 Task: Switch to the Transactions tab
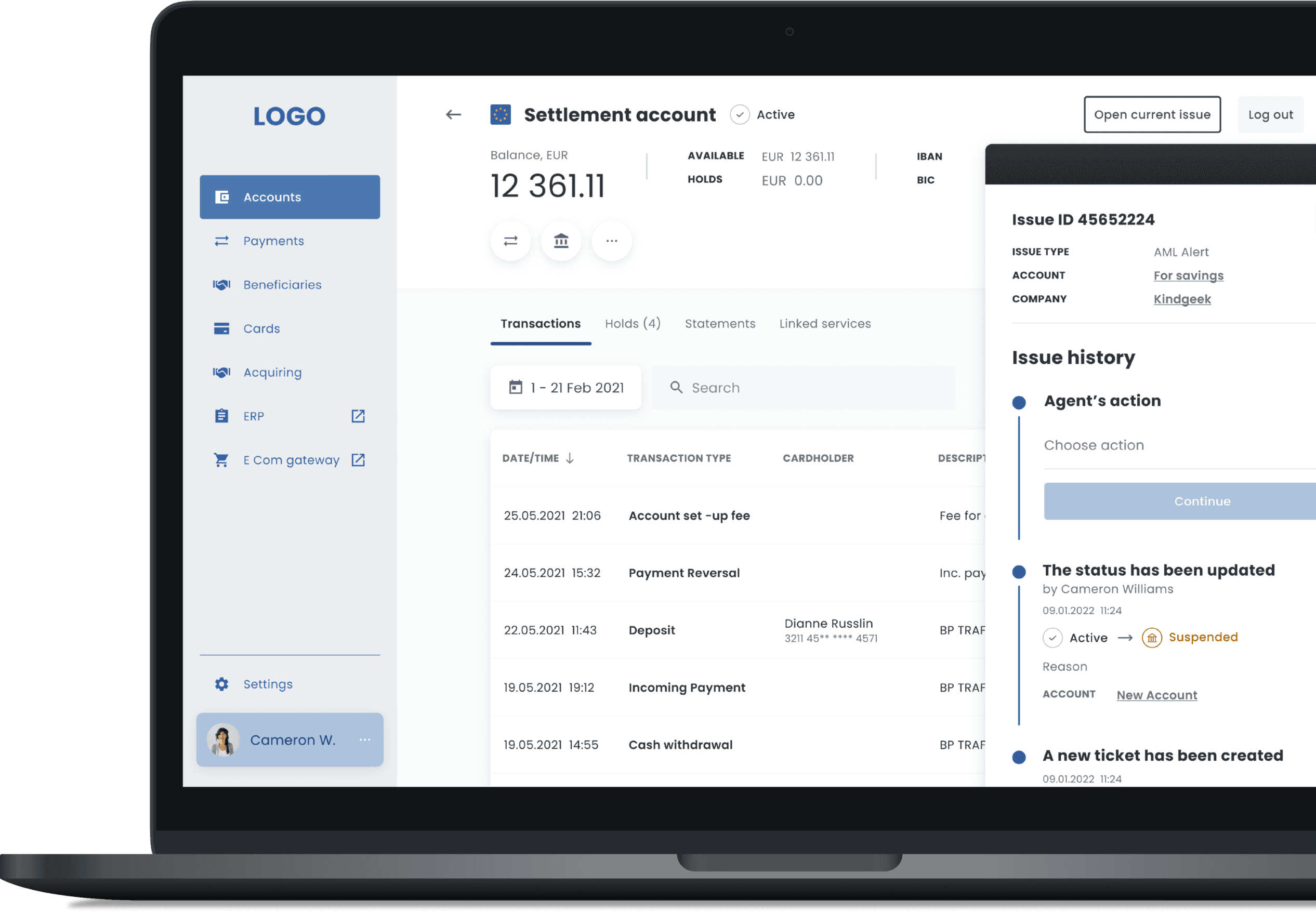point(541,323)
